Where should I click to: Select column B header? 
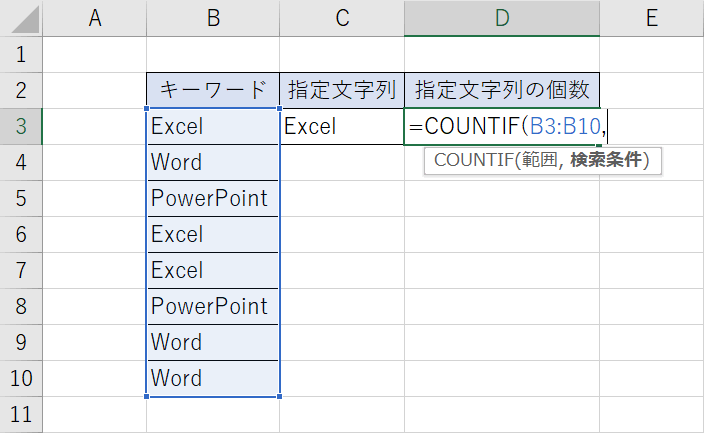pos(213,18)
